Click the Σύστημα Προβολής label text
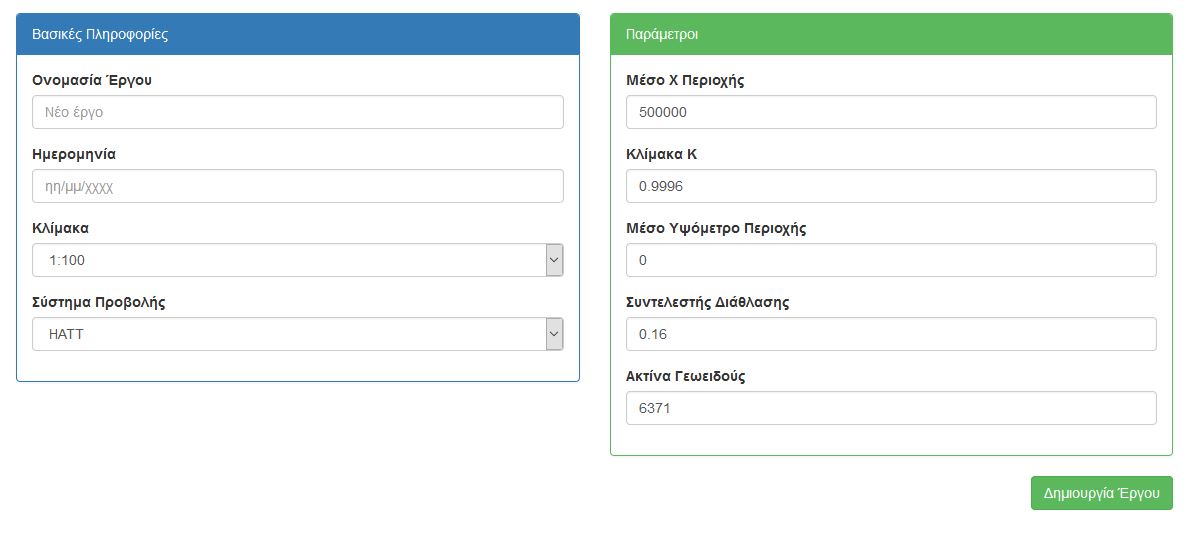 pos(98,302)
